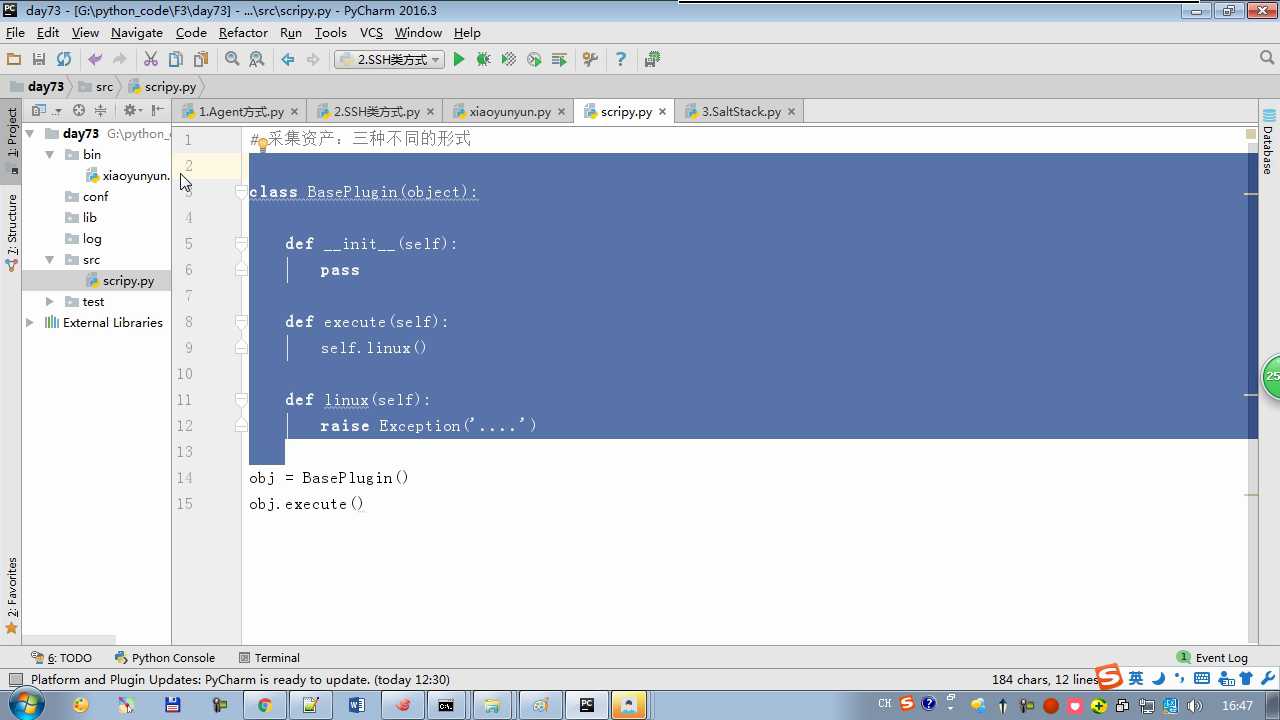
Task: Navigate back with the blue left arrow
Action: click(288, 60)
